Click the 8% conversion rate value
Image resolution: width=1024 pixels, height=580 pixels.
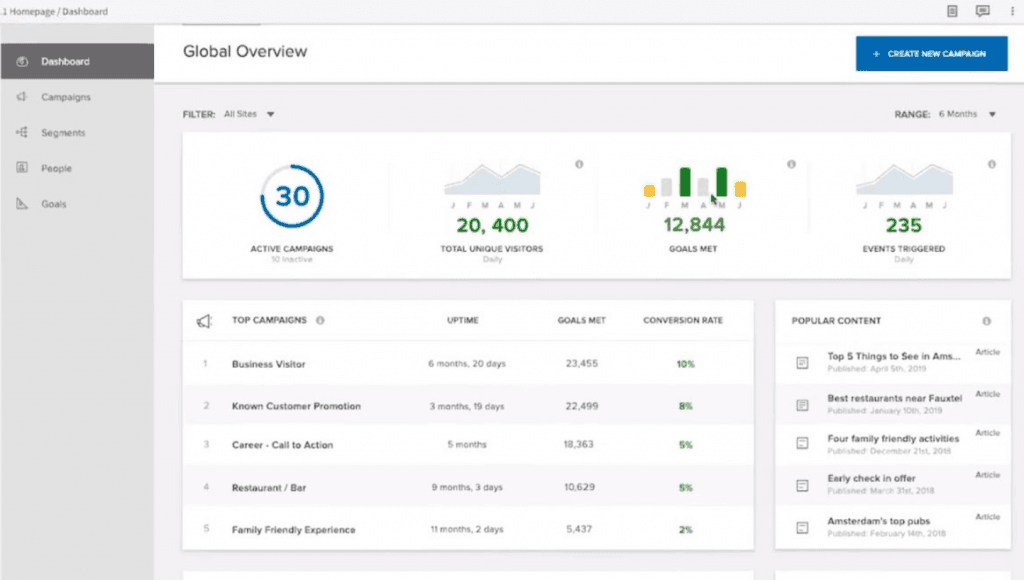coord(685,406)
